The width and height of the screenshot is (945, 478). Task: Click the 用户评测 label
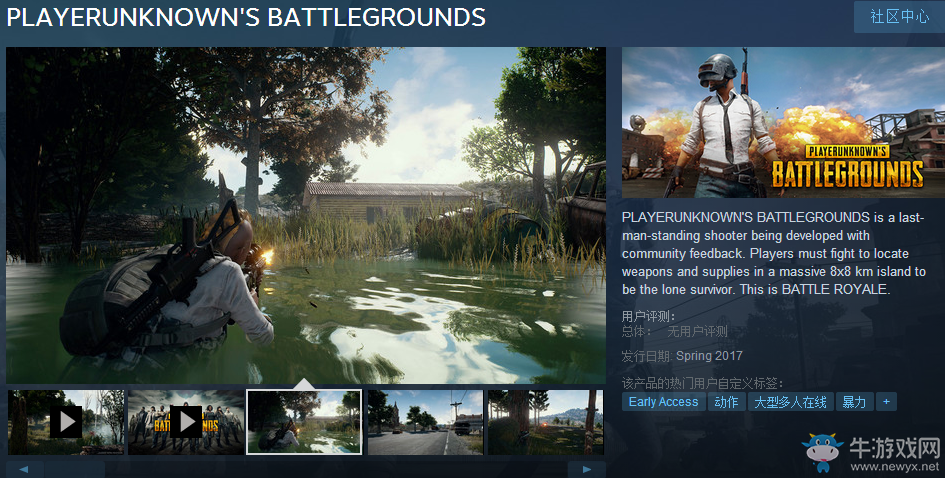point(648,316)
